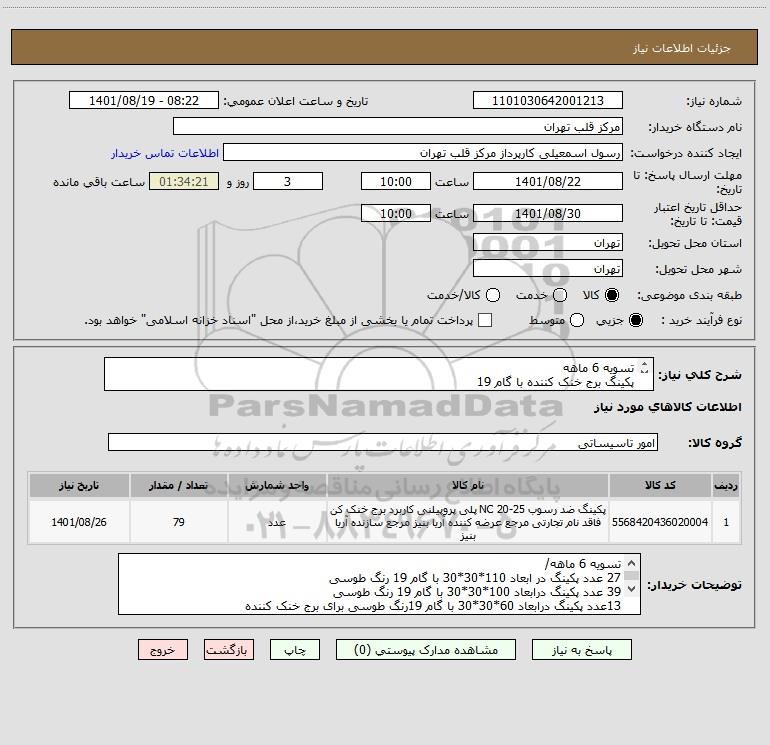This screenshot has width=770, height=745.
Task: Select the کالا radio button
Action: tap(612, 295)
